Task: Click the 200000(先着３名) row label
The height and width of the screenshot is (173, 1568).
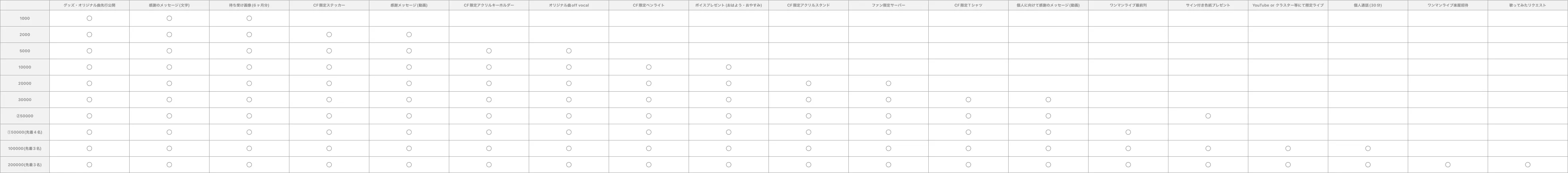Action: click(x=25, y=165)
